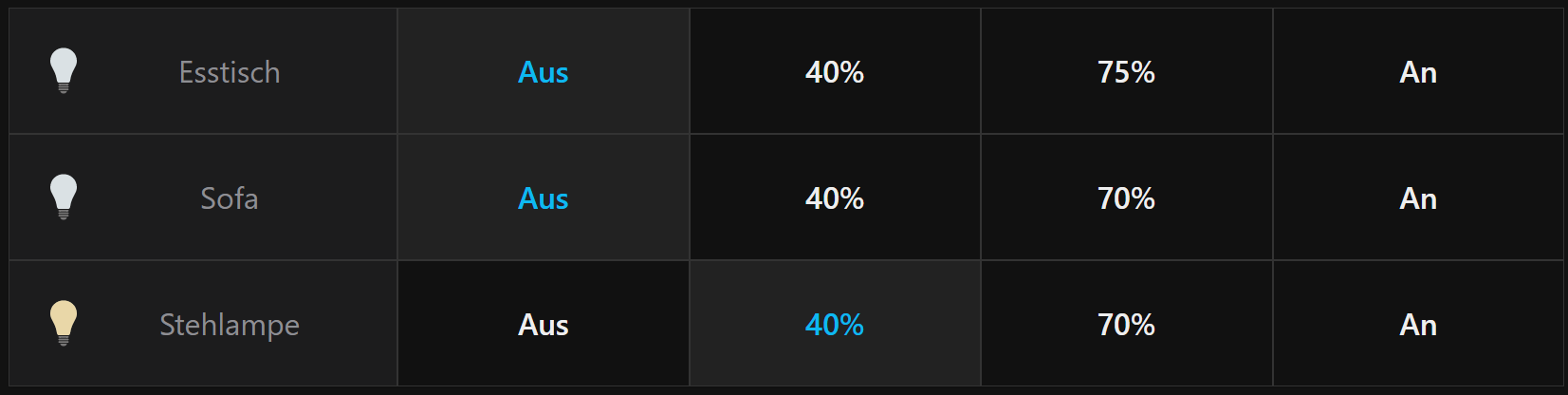Image resolution: width=1568 pixels, height=395 pixels.
Task: Open the Esstisch light label
Action: (x=230, y=72)
